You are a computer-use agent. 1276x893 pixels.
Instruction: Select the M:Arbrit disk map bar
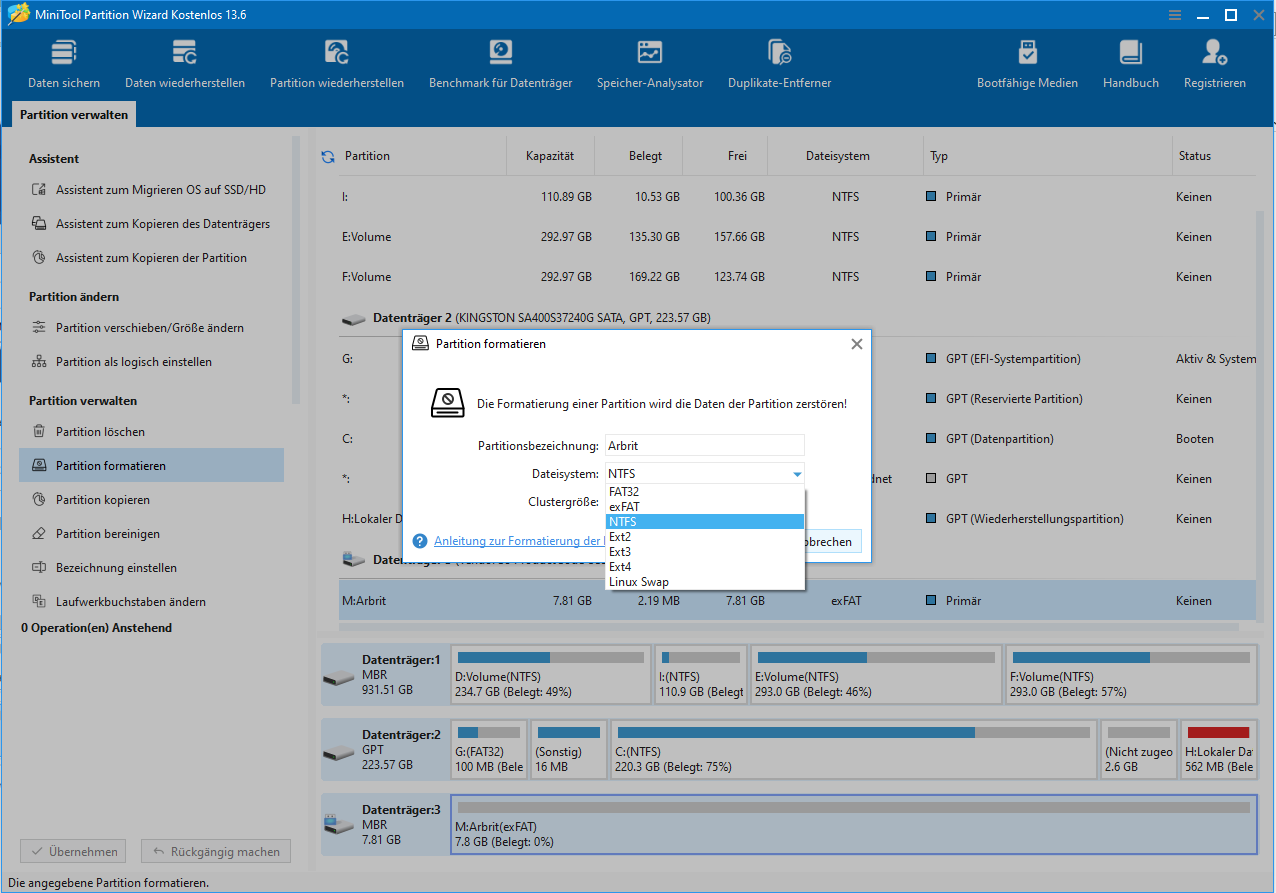click(x=854, y=825)
